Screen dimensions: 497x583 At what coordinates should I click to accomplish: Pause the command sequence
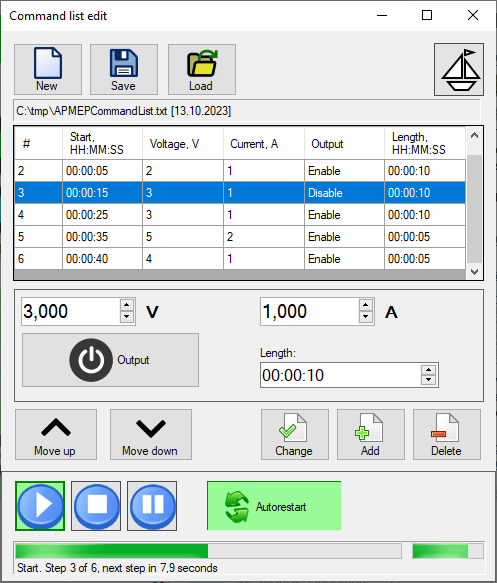pyautogui.click(x=152, y=506)
